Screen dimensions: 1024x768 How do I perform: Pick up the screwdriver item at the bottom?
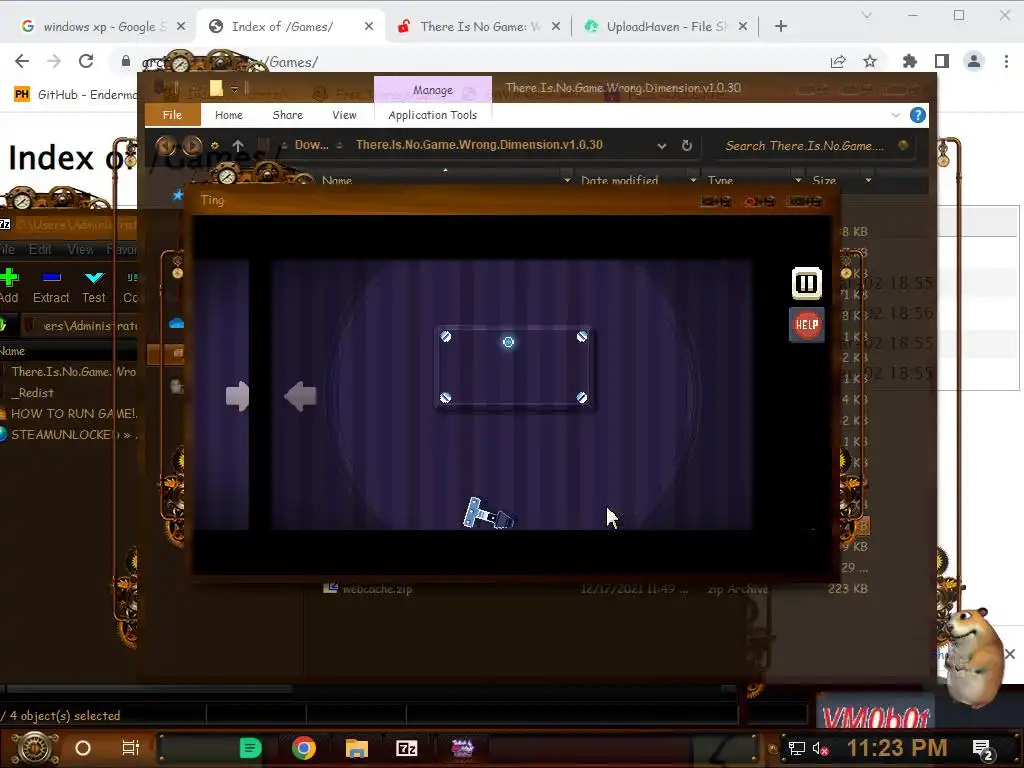point(488,514)
